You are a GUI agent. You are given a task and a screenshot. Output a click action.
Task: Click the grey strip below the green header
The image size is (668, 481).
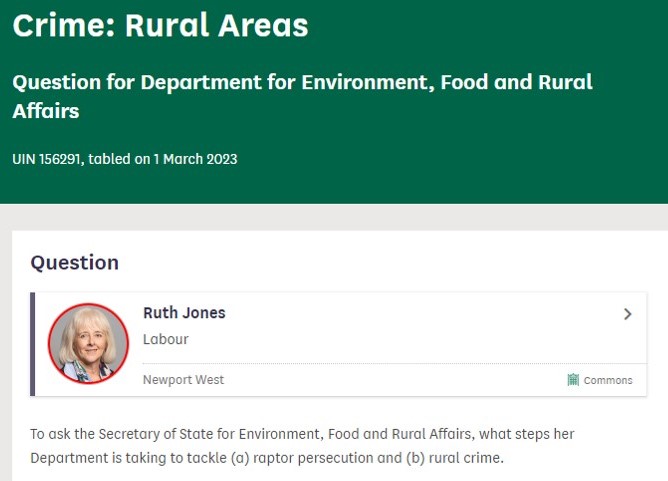click(x=334, y=216)
